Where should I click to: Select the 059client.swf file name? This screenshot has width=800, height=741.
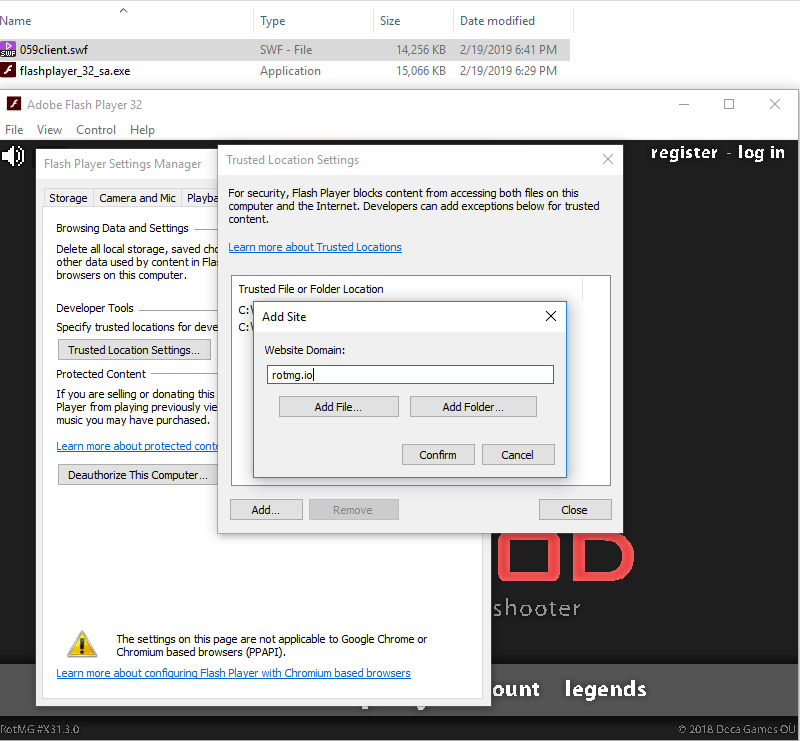coord(54,50)
